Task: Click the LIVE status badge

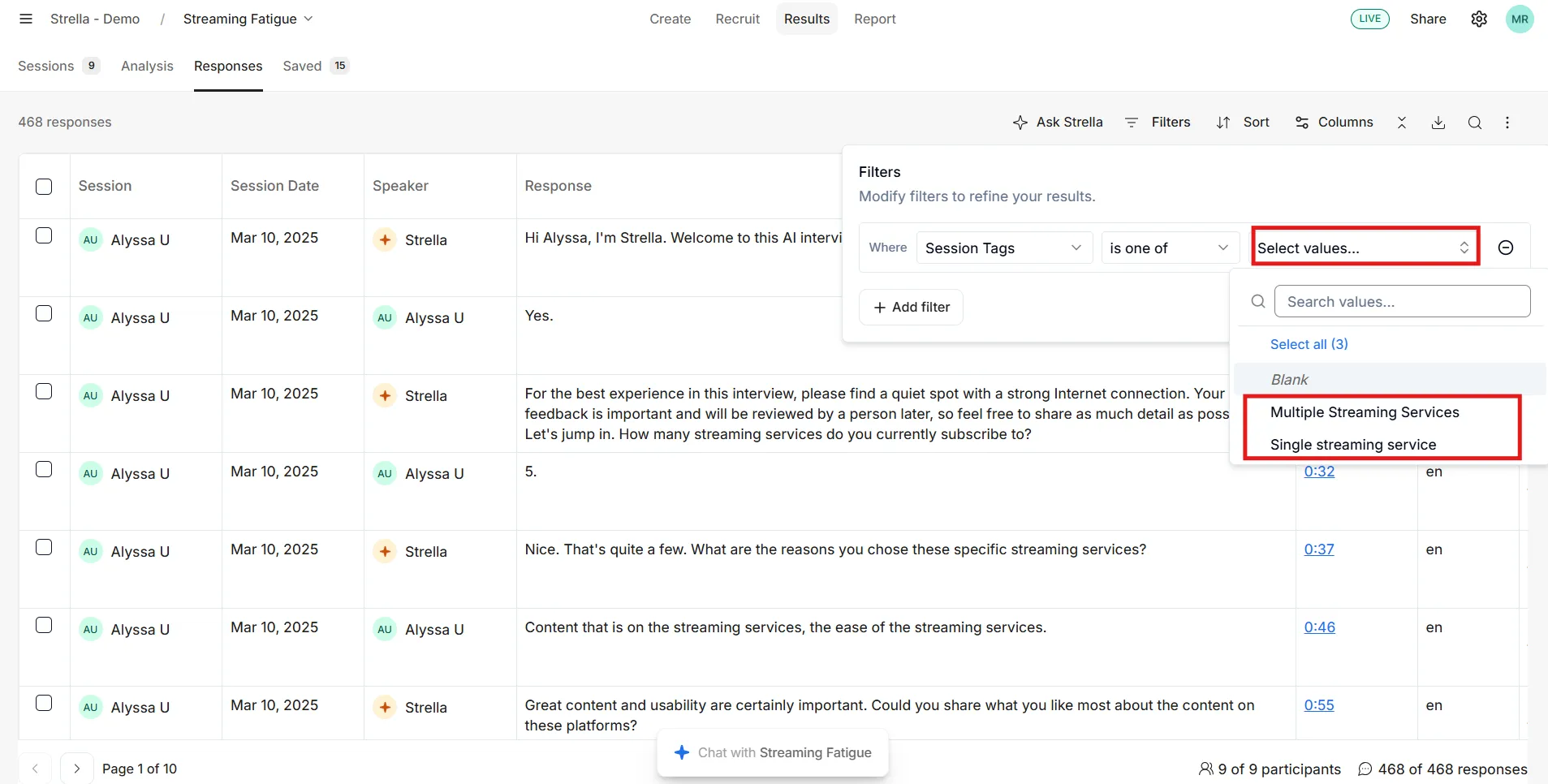Action: (1370, 19)
